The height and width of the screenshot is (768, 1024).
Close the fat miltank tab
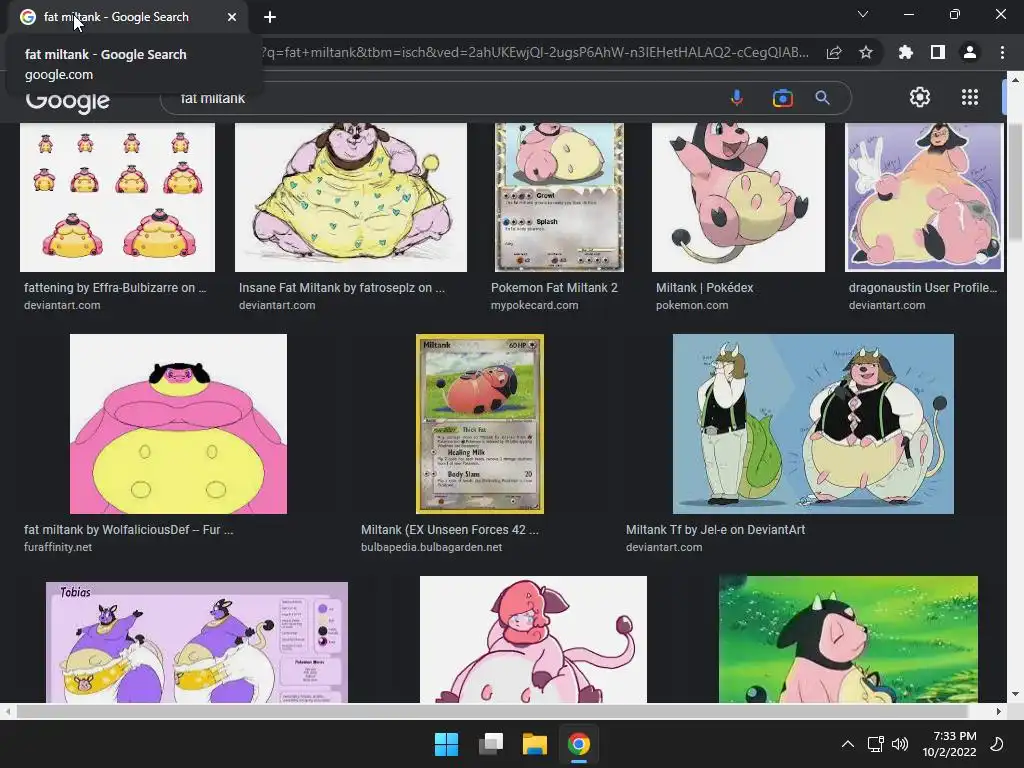pyautogui.click(x=232, y=17)
